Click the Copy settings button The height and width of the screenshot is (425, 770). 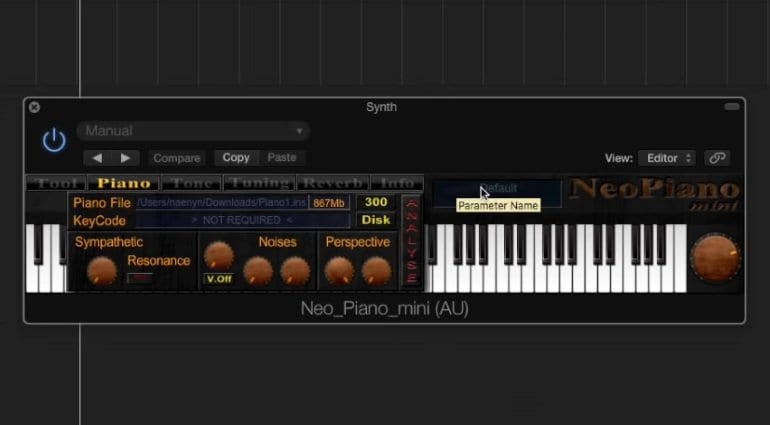pyautogui.click(x=236, y=158)
